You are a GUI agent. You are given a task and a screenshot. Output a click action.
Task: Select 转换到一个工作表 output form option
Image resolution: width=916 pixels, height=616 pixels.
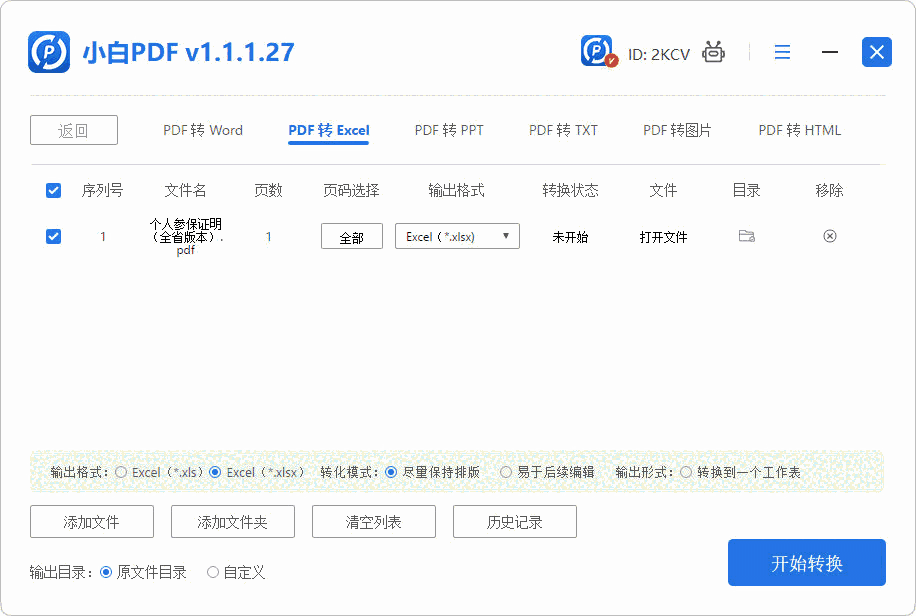point(685,472)
